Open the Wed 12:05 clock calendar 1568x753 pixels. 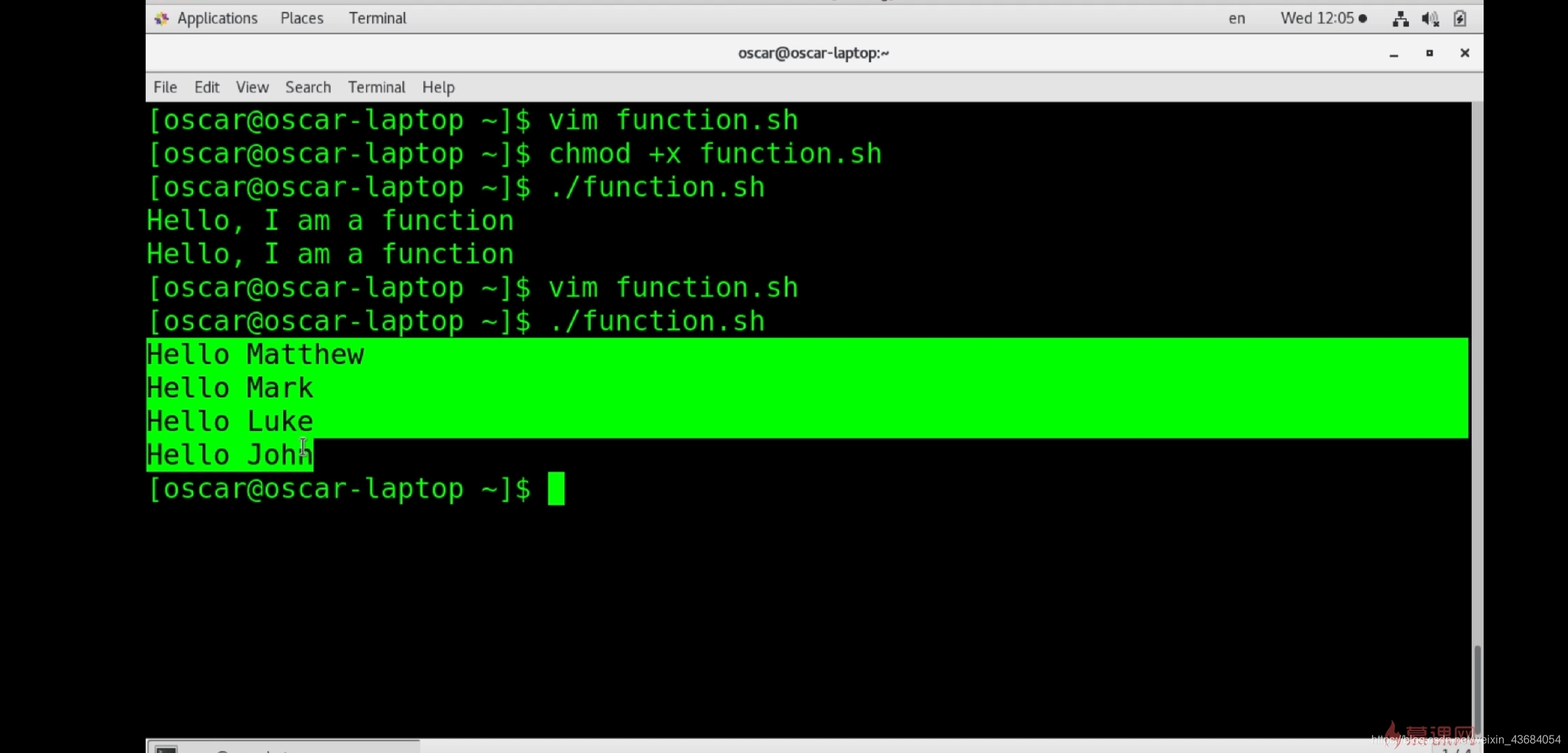click(1323, 18)
